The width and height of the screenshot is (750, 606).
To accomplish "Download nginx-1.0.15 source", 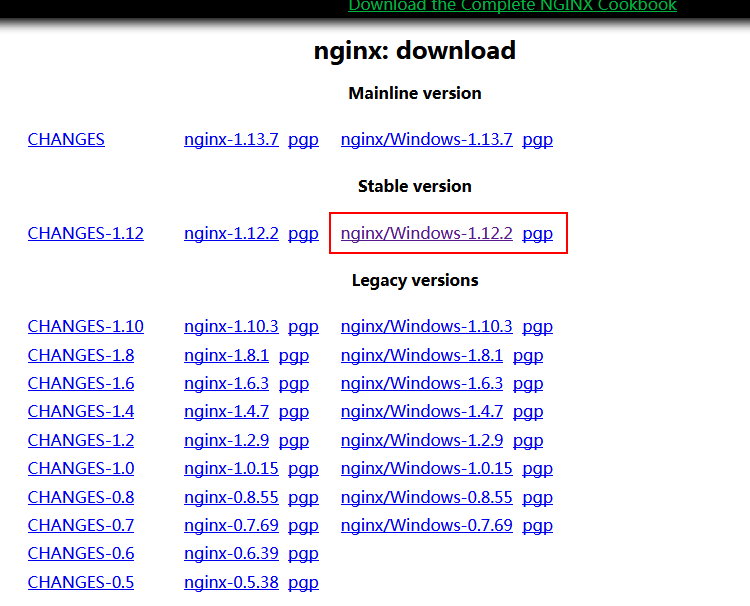I will [x=231, y=469].
